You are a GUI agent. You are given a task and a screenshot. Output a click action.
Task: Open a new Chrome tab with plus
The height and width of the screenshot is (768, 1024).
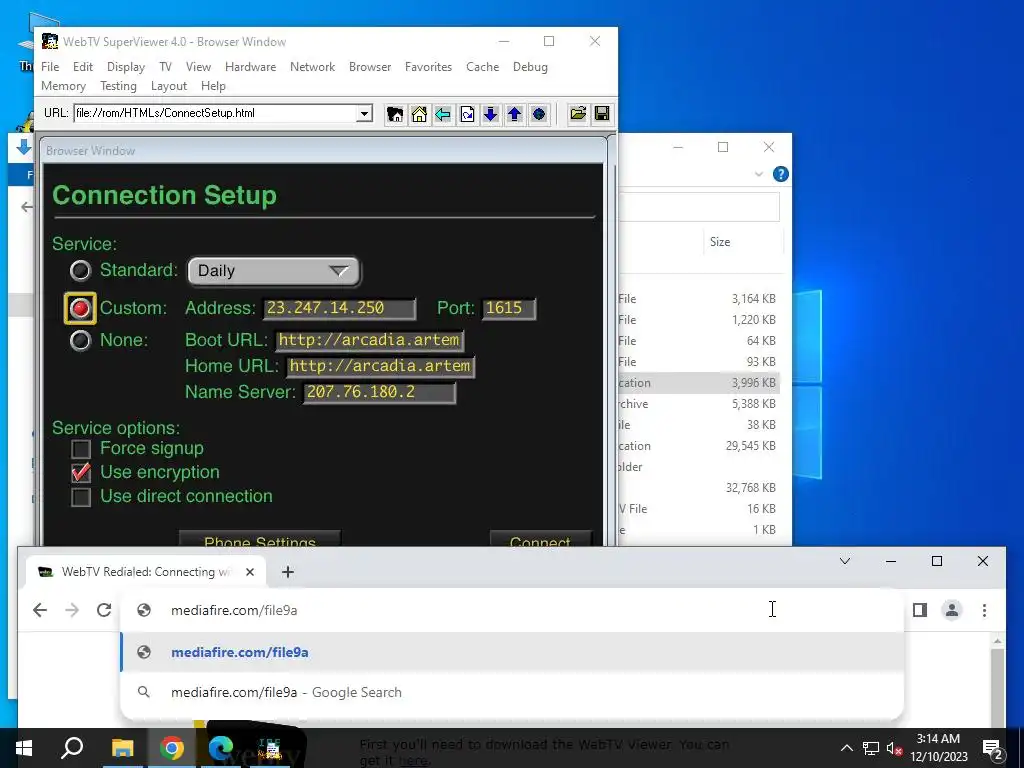287,572
